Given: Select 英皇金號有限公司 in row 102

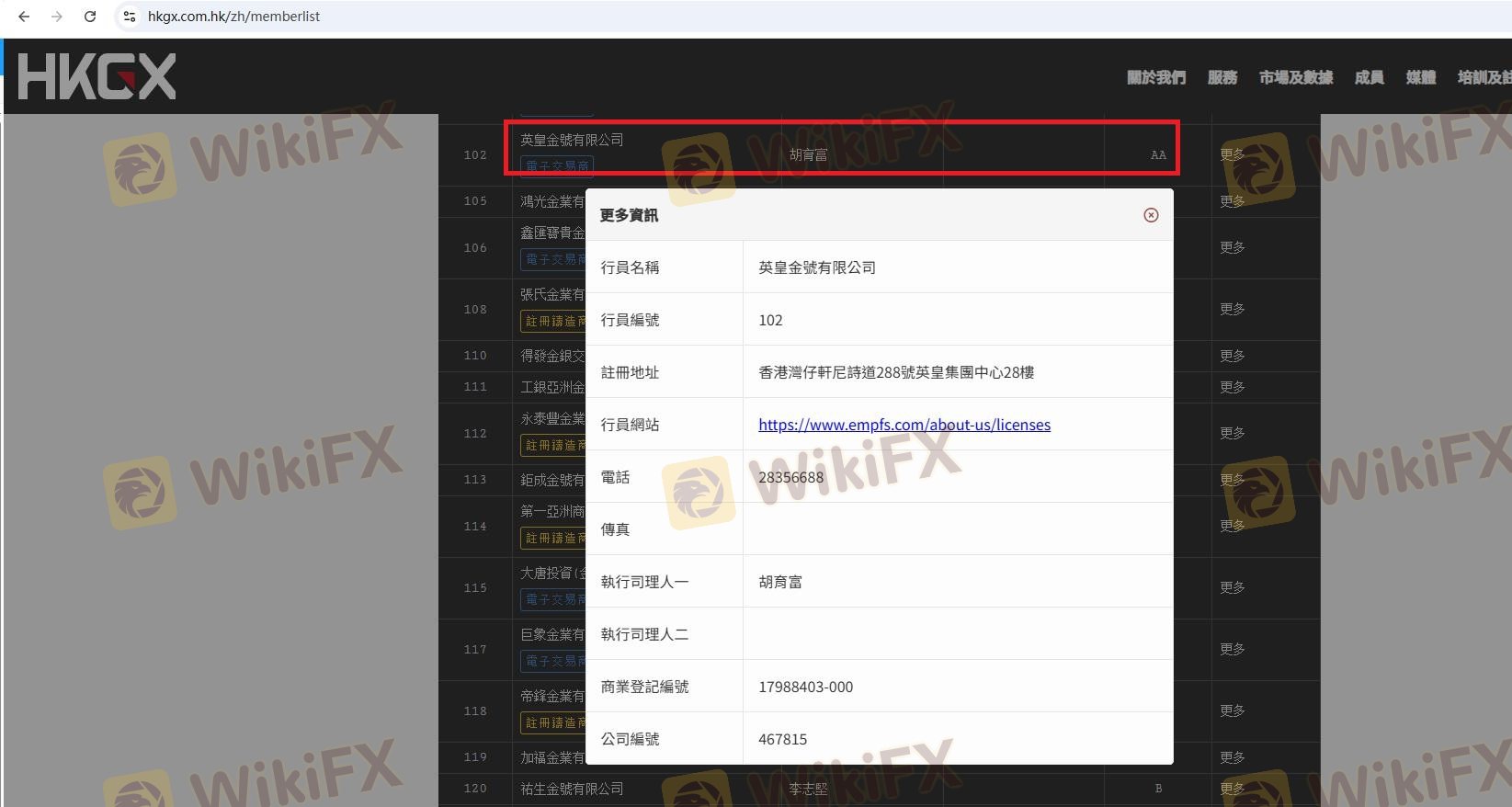Looking at the screenshot, I should coord(572,140).
